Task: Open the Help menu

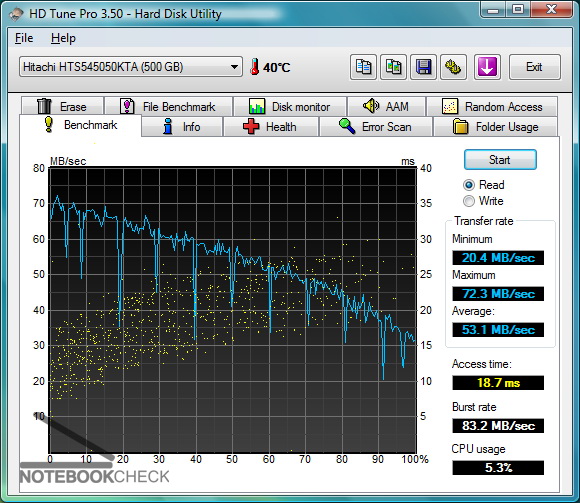Action: tap(63, 38)
